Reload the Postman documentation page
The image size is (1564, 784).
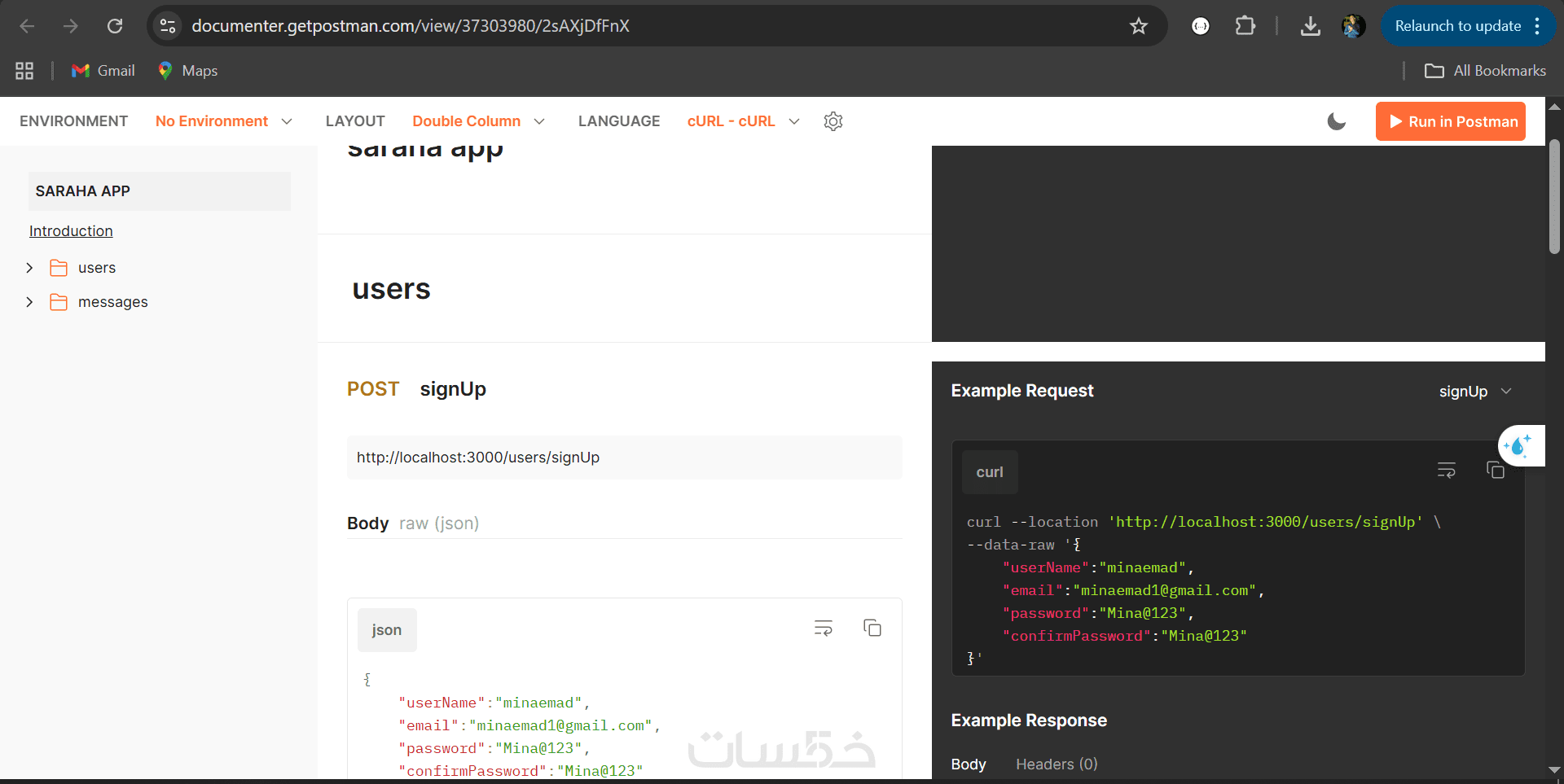click(115, 26)
